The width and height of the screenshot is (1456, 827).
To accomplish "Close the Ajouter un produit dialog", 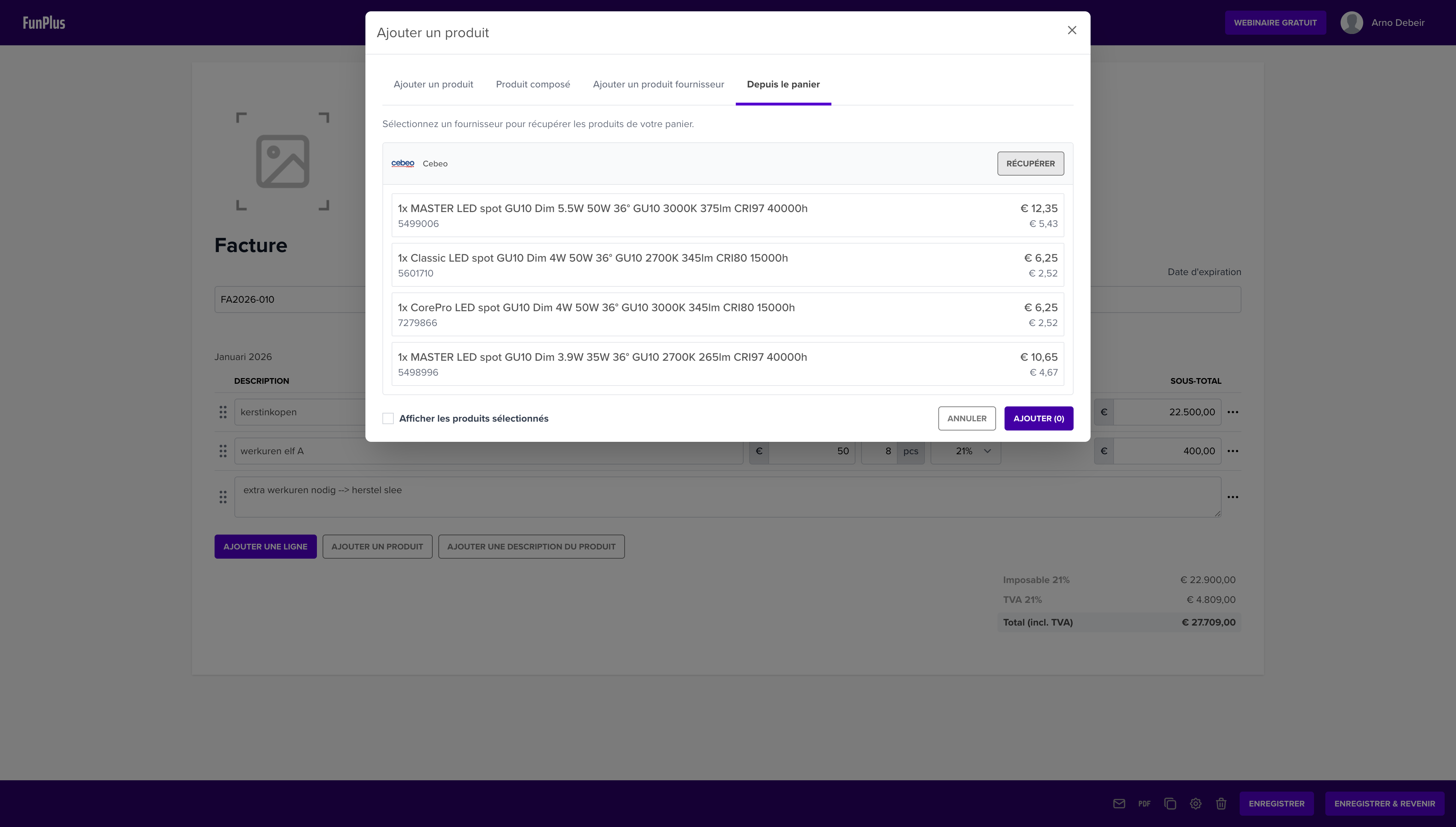I will [x=1071, y=31].
